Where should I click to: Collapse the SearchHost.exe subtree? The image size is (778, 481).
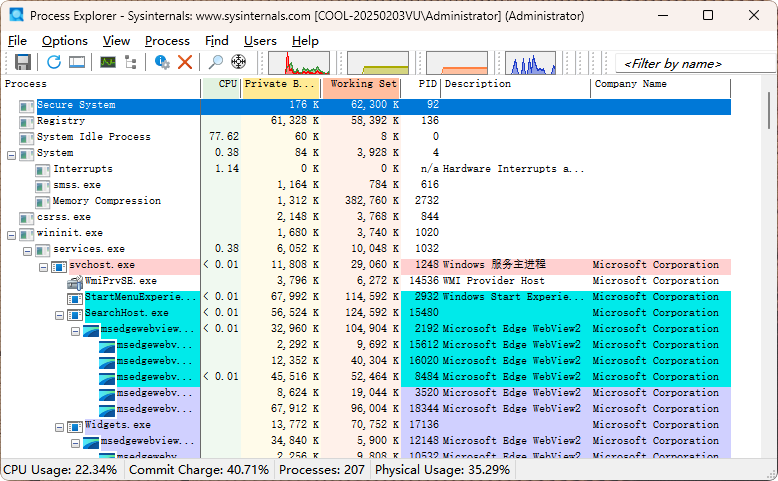pyautogui.click(x=59, y=314)
